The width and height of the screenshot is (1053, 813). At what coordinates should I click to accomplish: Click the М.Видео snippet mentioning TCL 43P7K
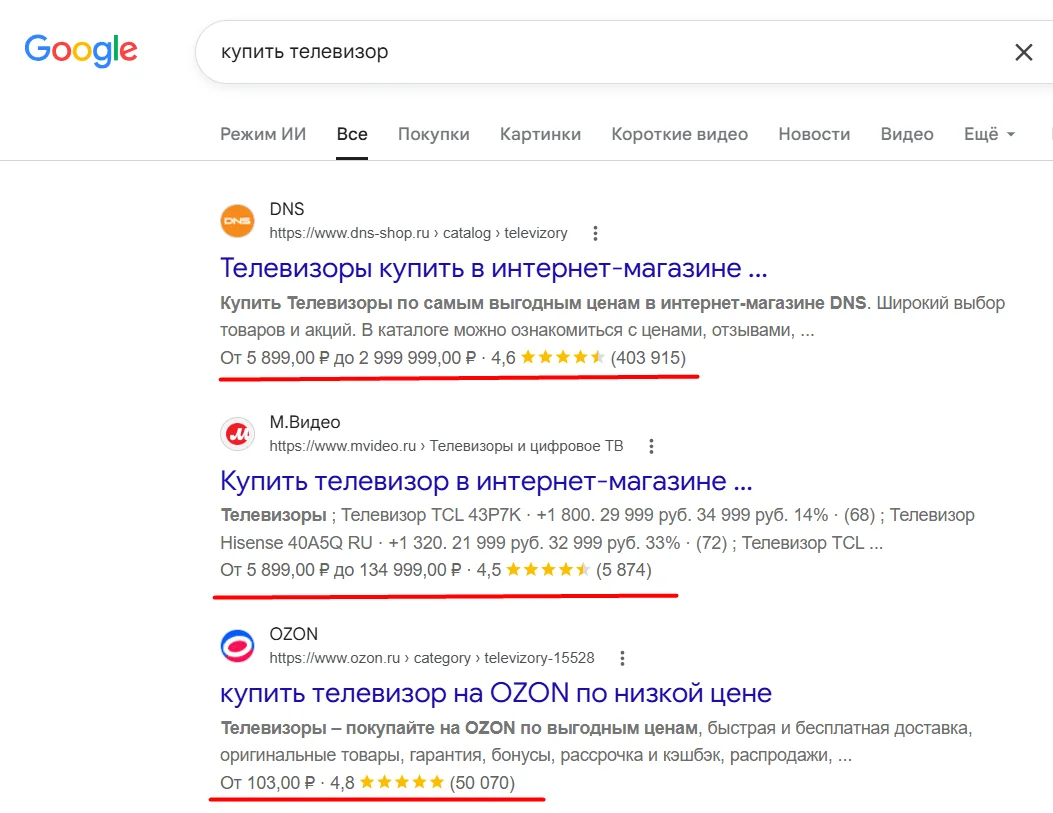click(x=598, y=529)
